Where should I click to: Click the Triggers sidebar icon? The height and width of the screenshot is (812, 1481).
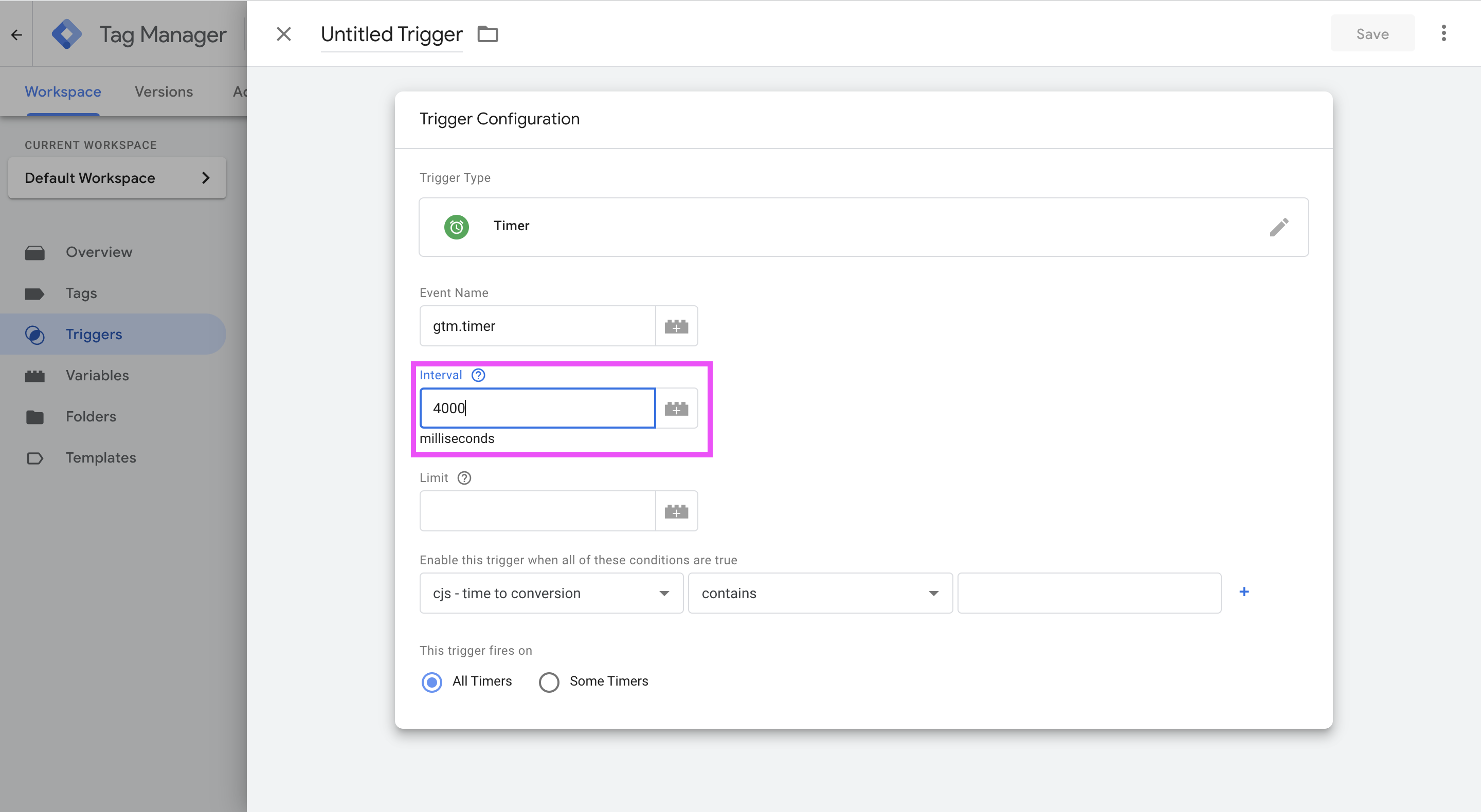pos(35,335)
